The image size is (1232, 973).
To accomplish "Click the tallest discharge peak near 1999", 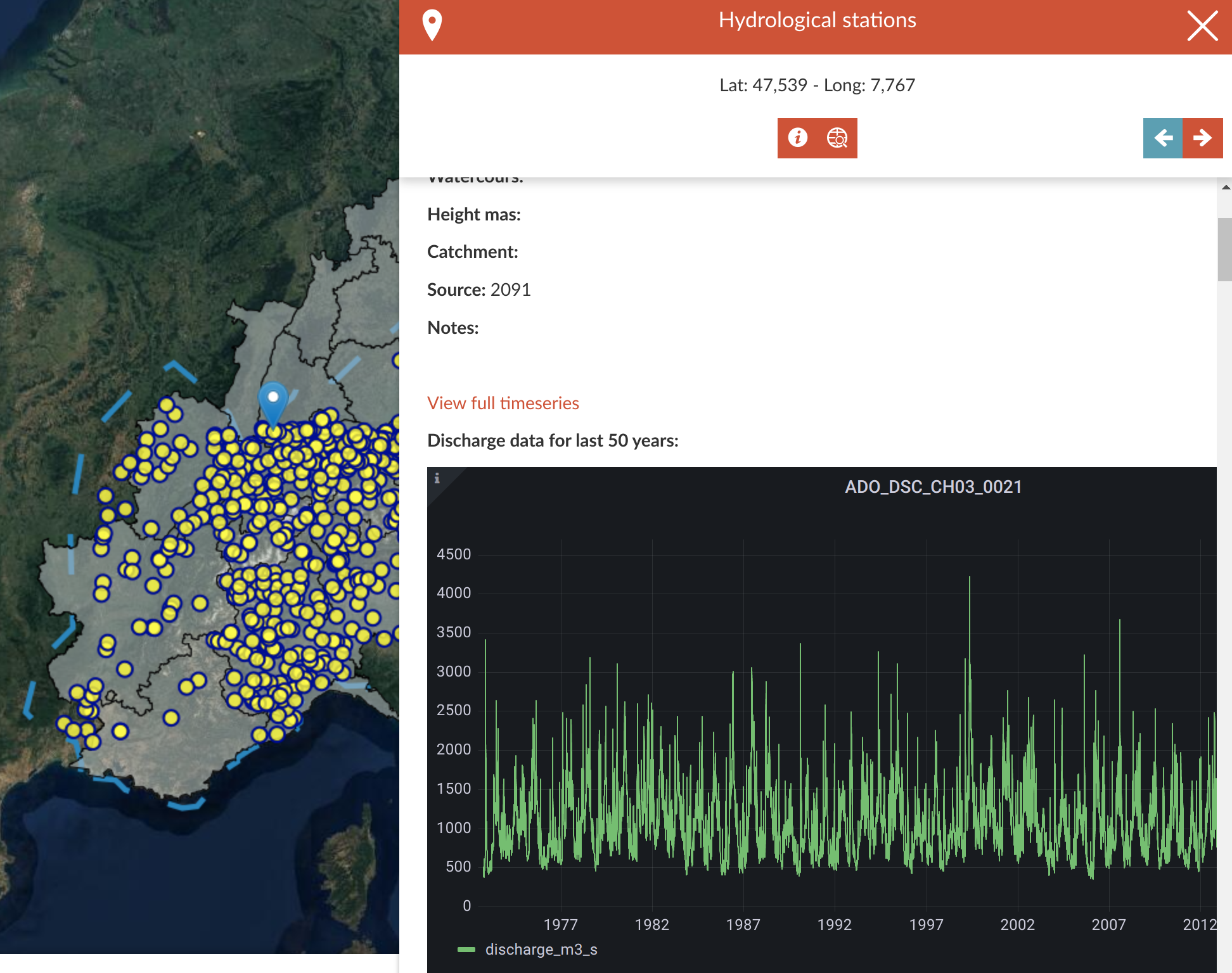I will click(969, 580).
